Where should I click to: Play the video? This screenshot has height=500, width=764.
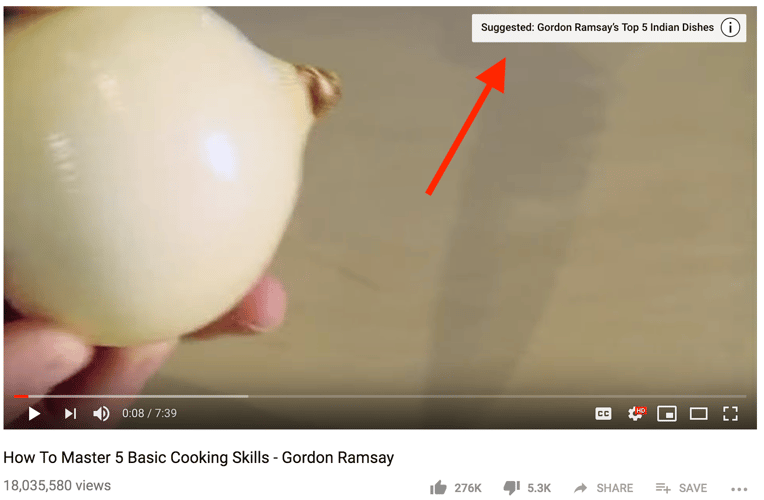click(x=34, y=415)
